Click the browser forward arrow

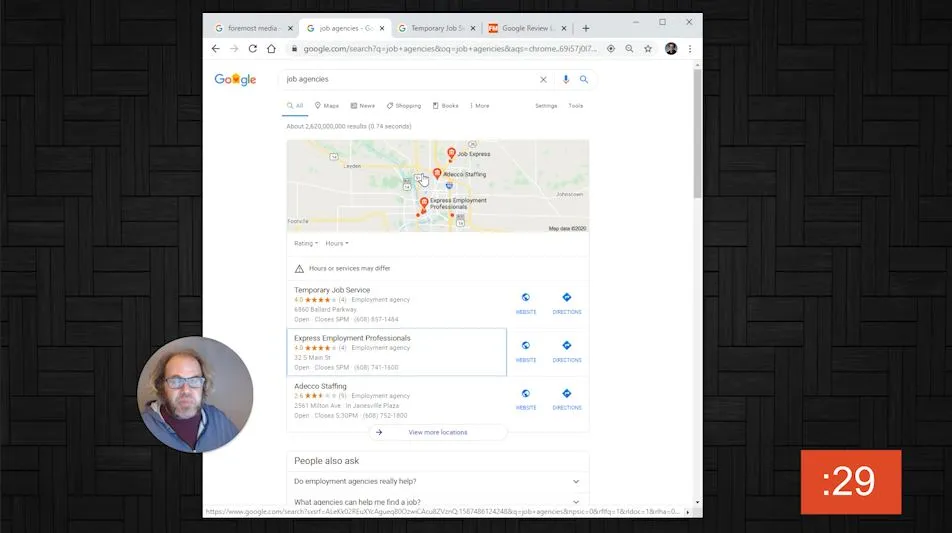pyautogui.click(x=234, y=49)
